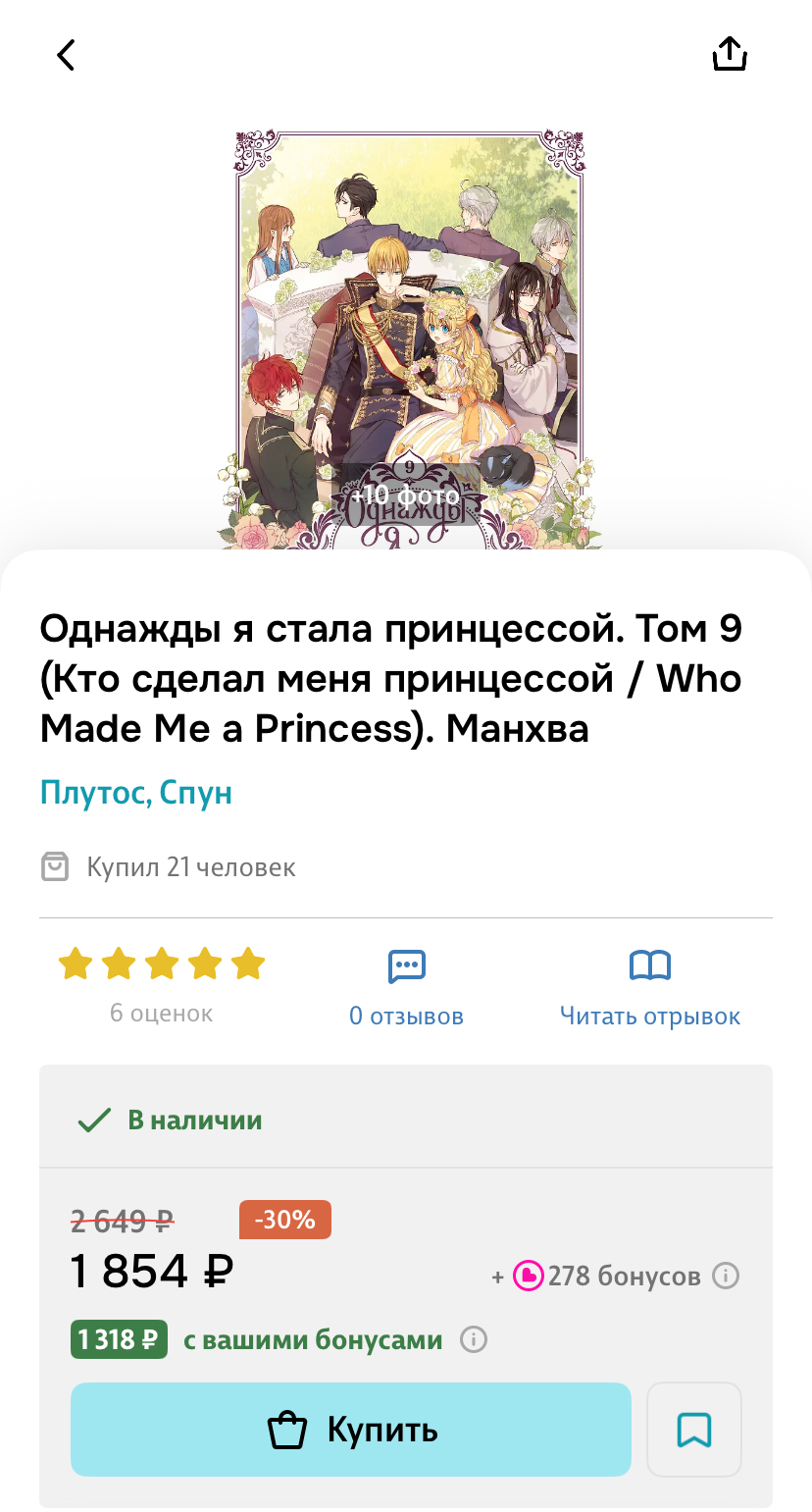Tap the '-30%' discount badge
Image resolution: width=812 pixels, height=1512 pixels.
(x=285, y=1220)
